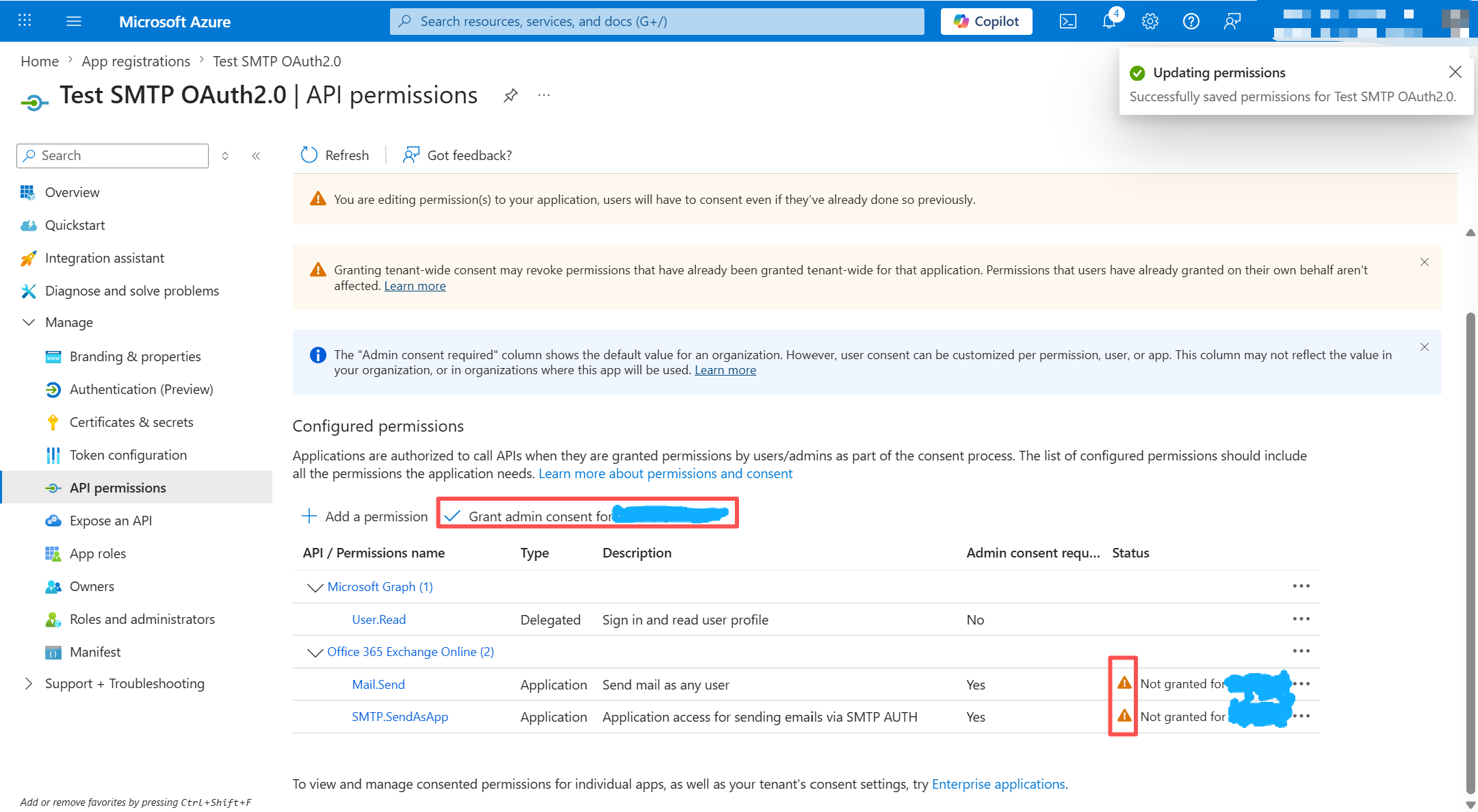
Task: Open Token configuration
Action: 128,455
